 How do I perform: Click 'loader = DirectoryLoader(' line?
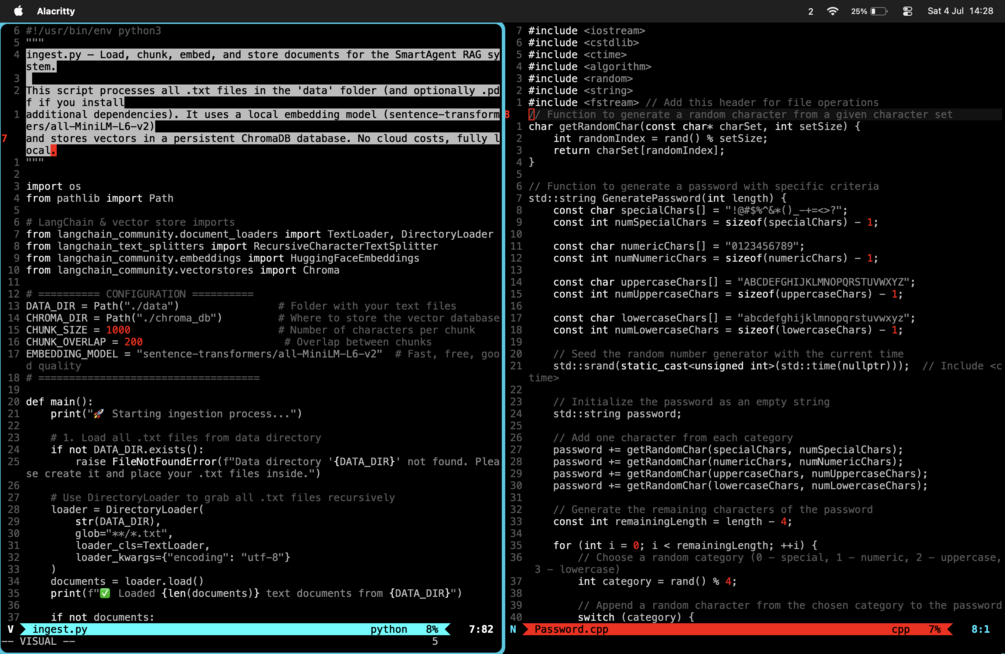click(127, 509)
